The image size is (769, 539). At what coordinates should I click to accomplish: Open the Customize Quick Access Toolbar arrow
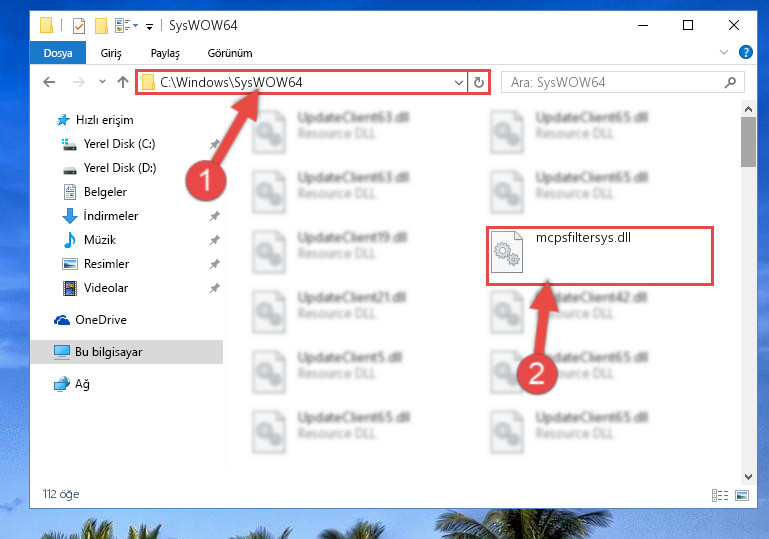pos(150,26)
